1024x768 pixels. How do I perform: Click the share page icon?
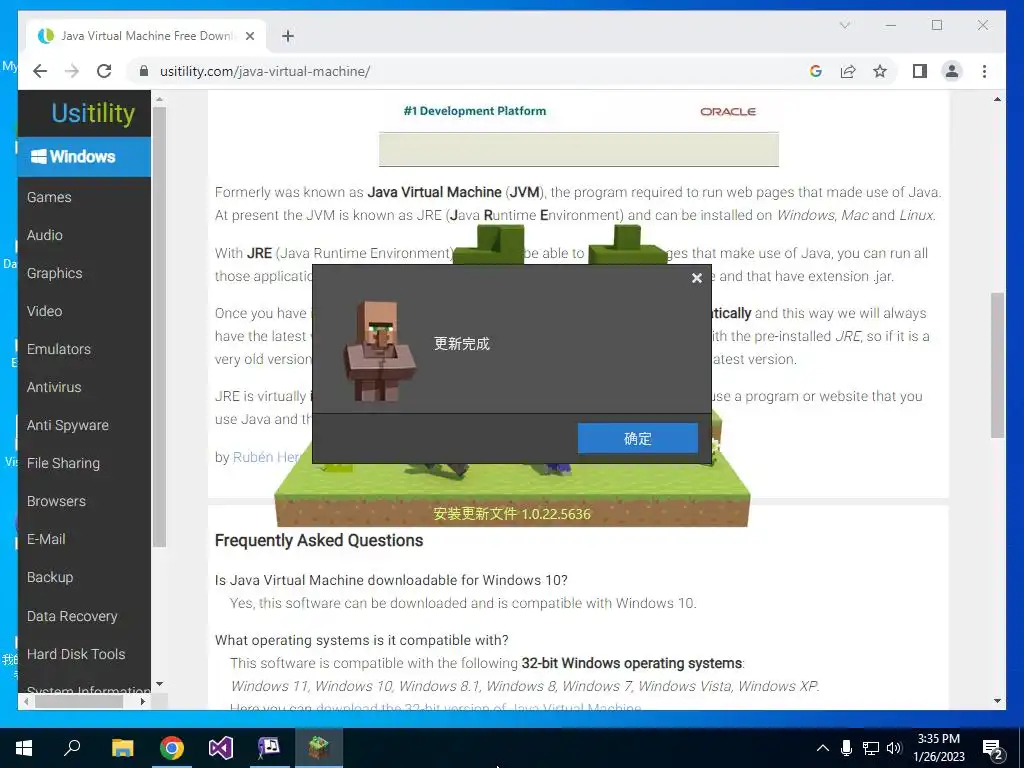click(x=848, y=71)
